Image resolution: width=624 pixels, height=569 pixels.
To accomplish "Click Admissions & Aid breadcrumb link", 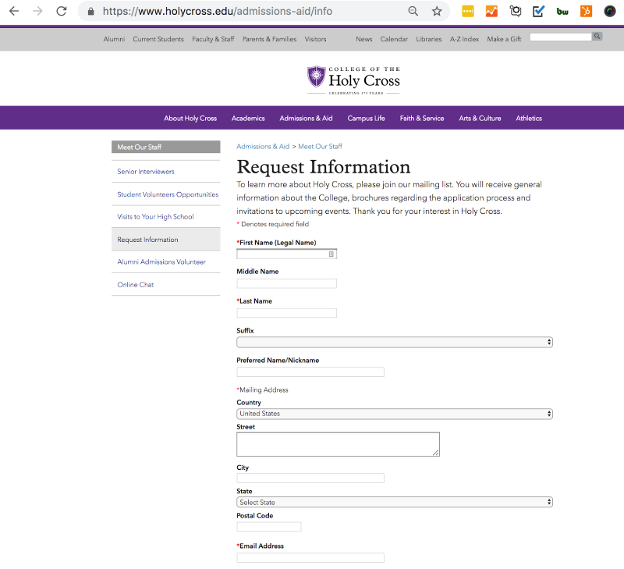I will [x=263, y=146].
